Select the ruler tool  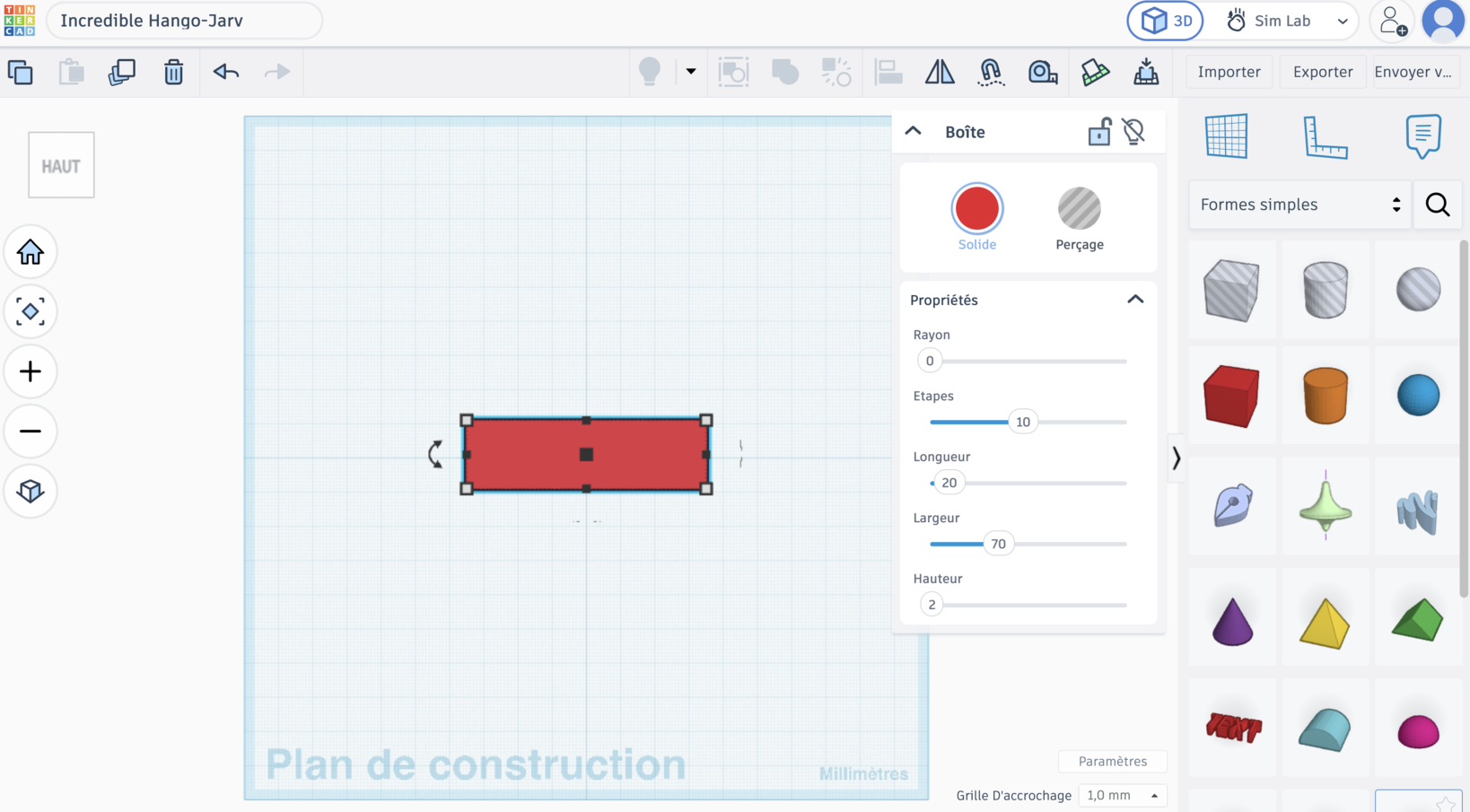[1326, 137]
